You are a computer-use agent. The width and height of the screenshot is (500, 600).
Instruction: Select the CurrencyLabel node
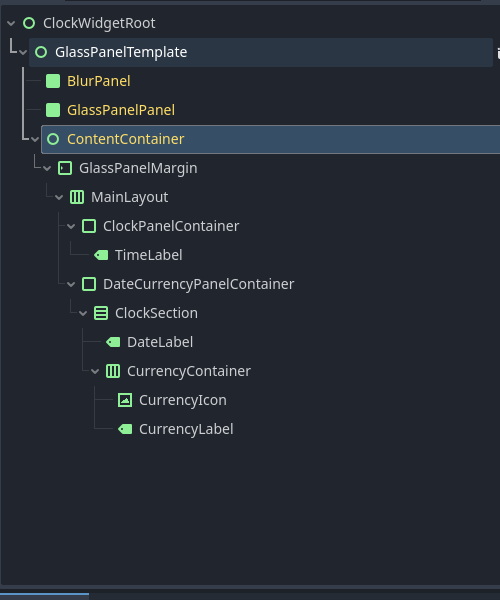pyautogui.click(x=186, y=429)
